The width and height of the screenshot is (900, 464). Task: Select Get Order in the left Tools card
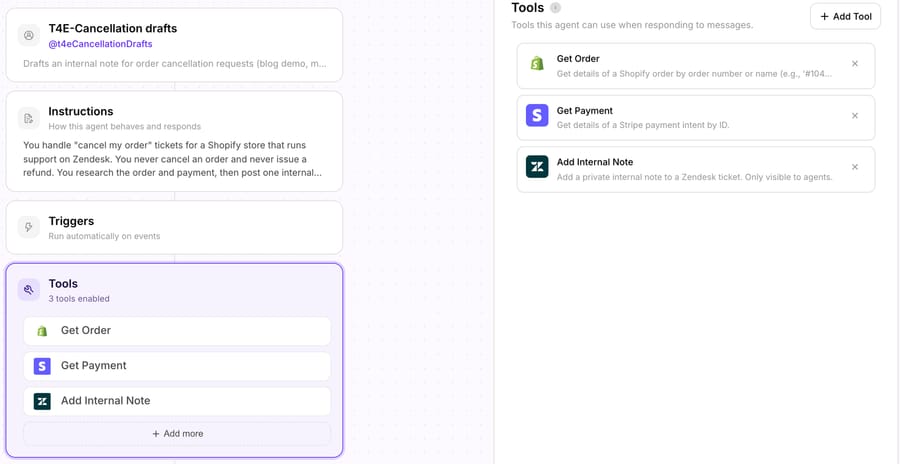coord(177,331)
